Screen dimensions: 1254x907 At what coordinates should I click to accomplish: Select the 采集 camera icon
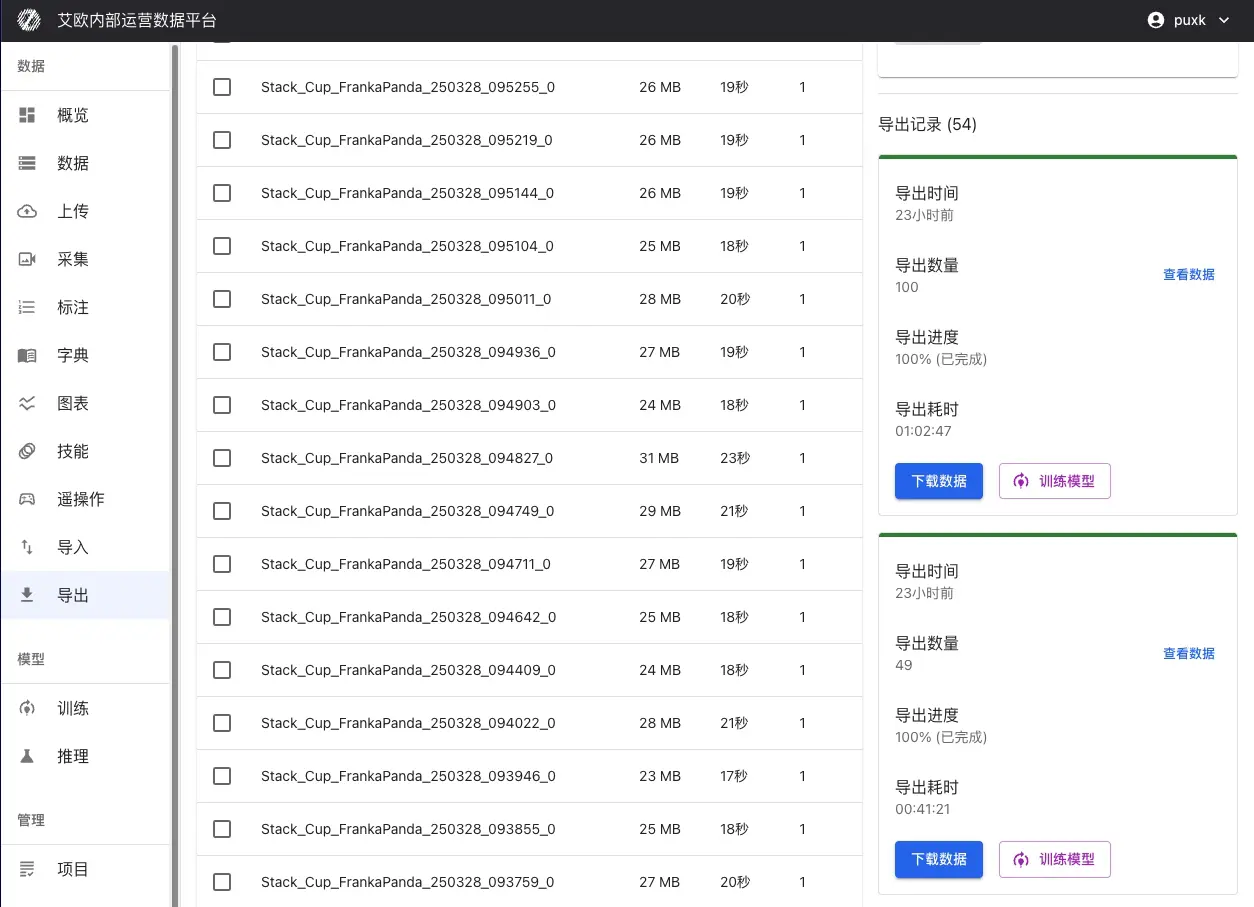pos(28,259)
